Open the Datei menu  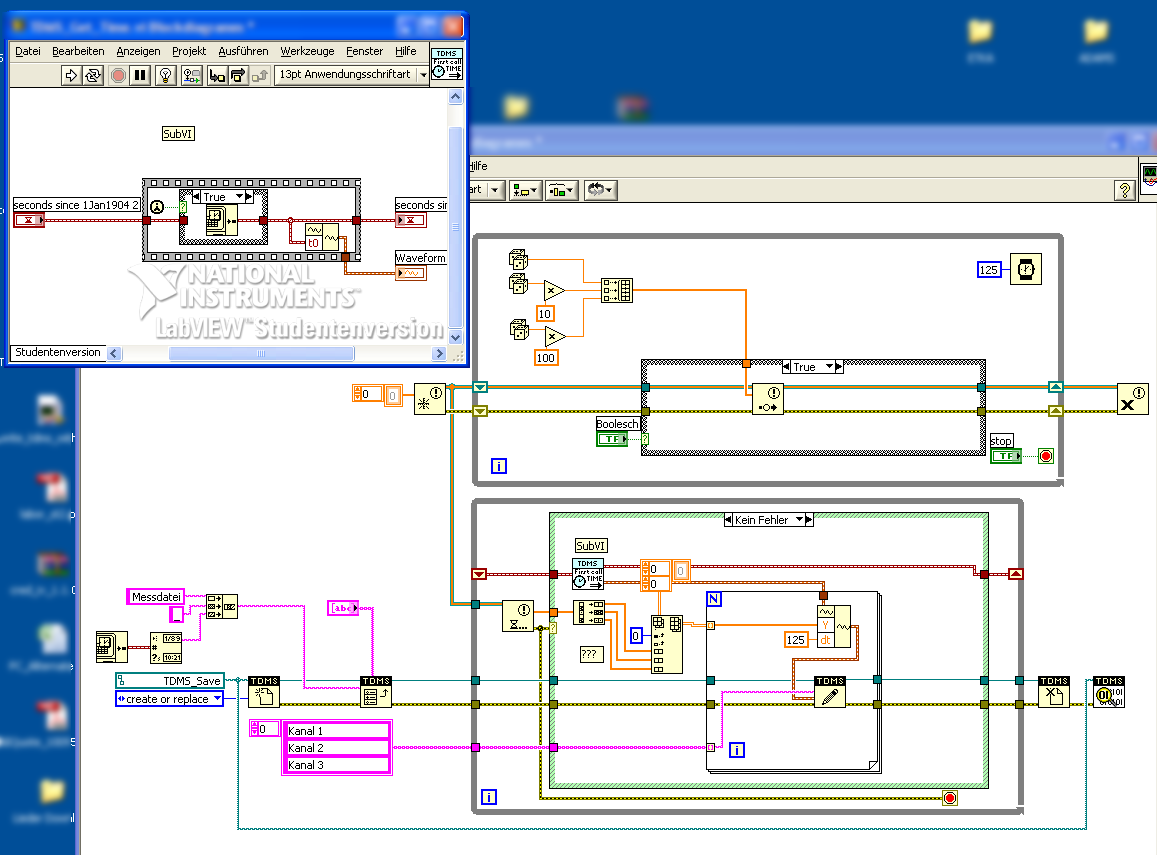[27, 51]
